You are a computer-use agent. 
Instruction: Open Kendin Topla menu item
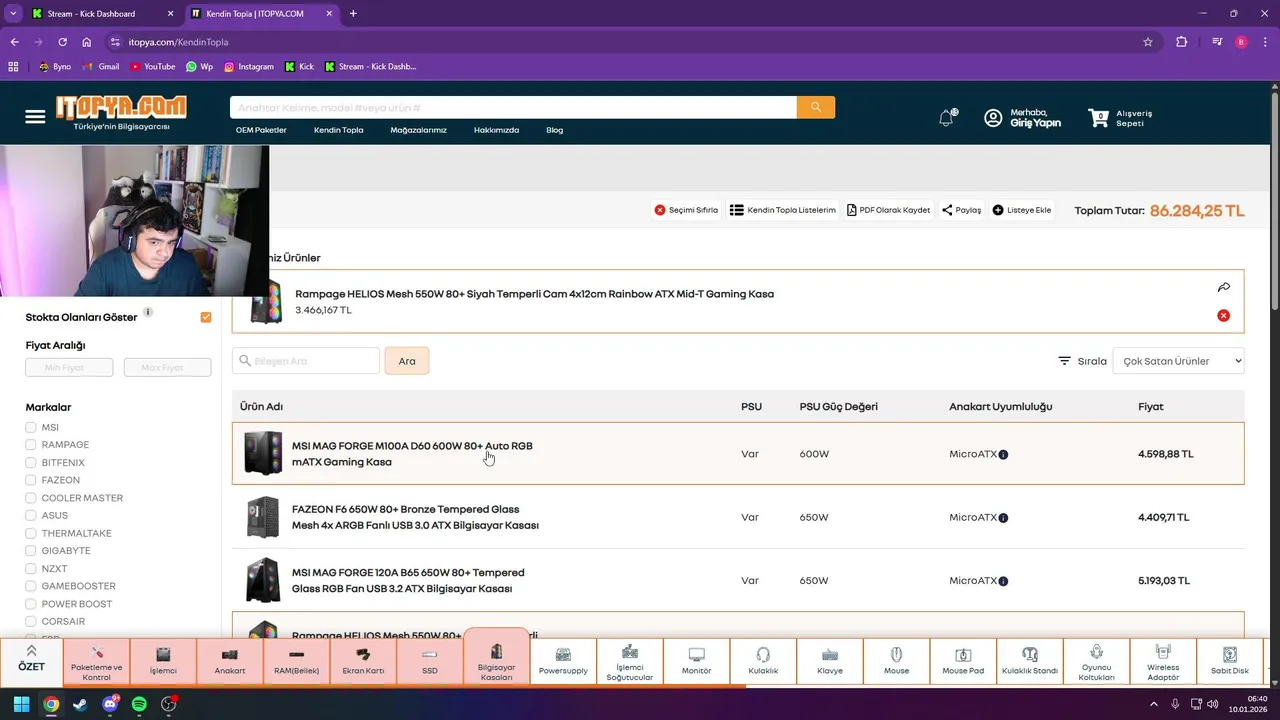[x=338, y=130]
